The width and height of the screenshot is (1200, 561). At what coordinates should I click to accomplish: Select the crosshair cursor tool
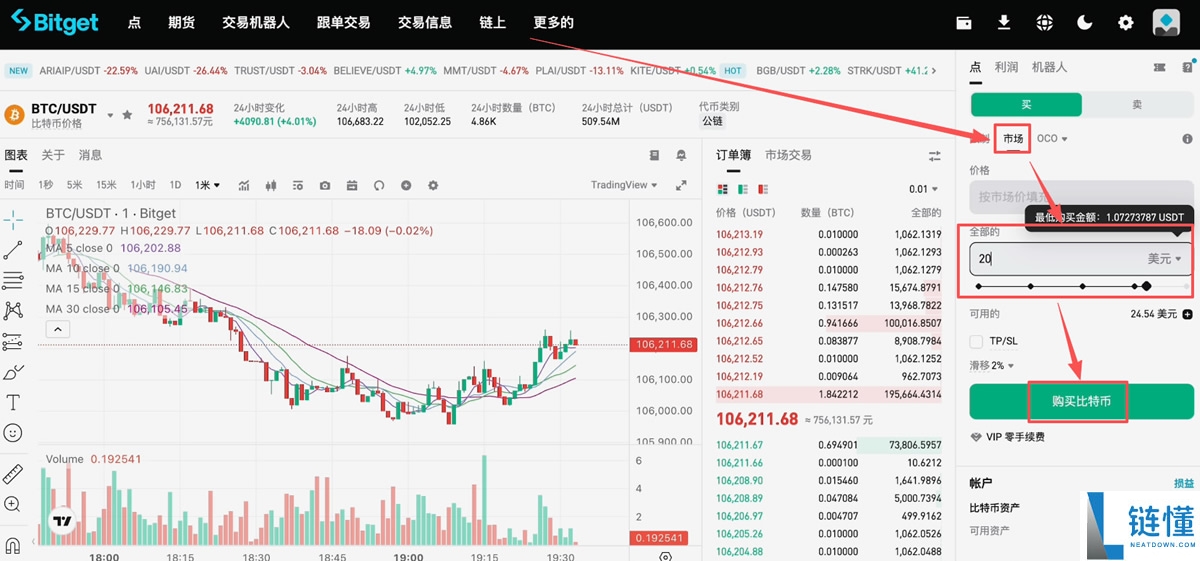[13, 219]
